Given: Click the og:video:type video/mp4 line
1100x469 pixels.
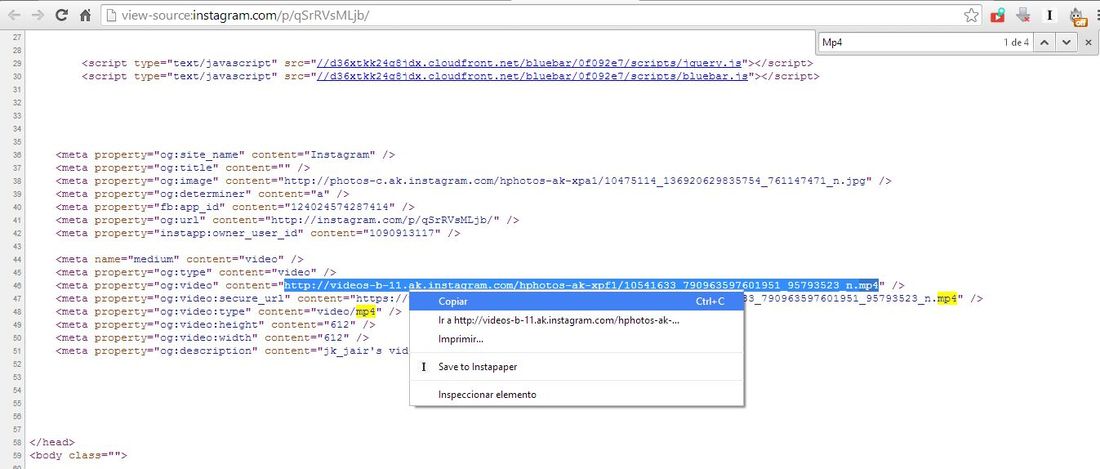Looking at the screenshot, I should click(x=229, y=311).
